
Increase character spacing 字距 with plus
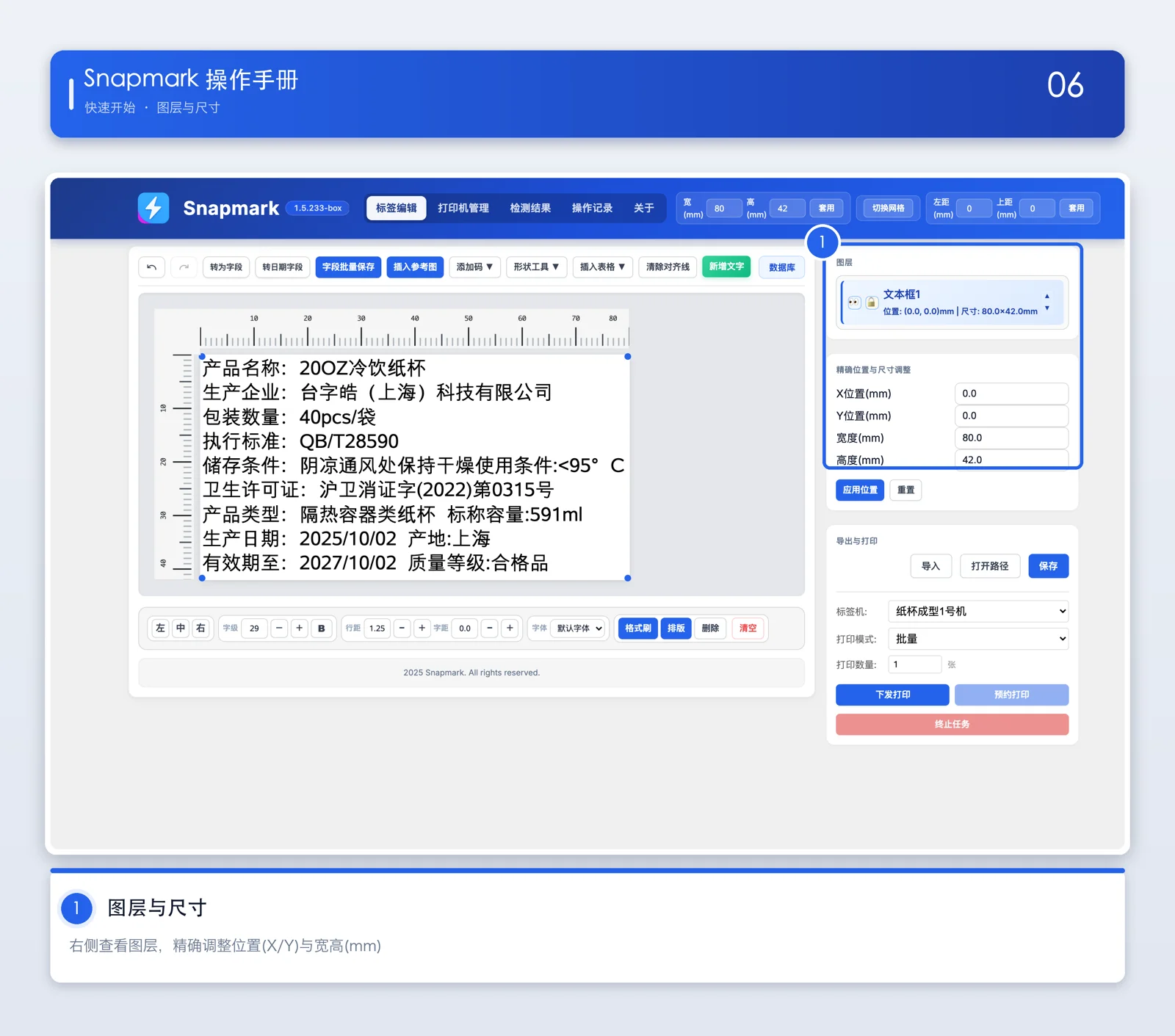click(x=510, y=629)
